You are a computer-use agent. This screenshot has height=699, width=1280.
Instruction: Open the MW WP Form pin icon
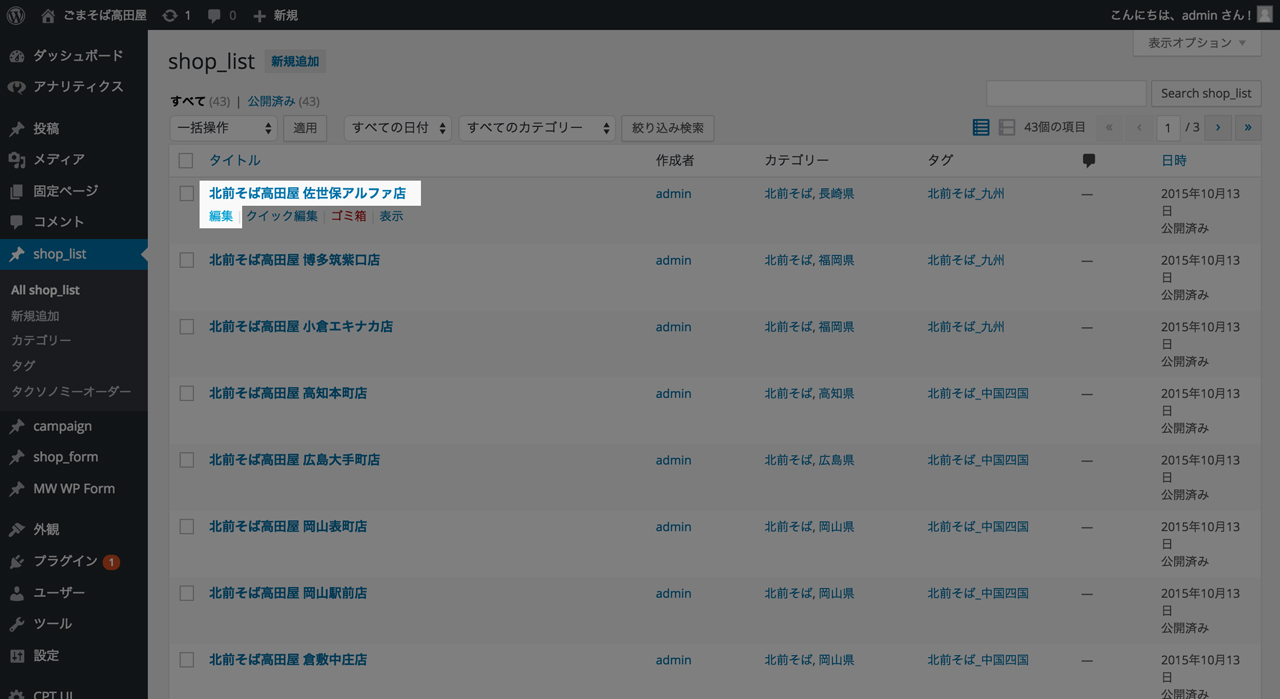pyautogui.click(x=17, y=489)
